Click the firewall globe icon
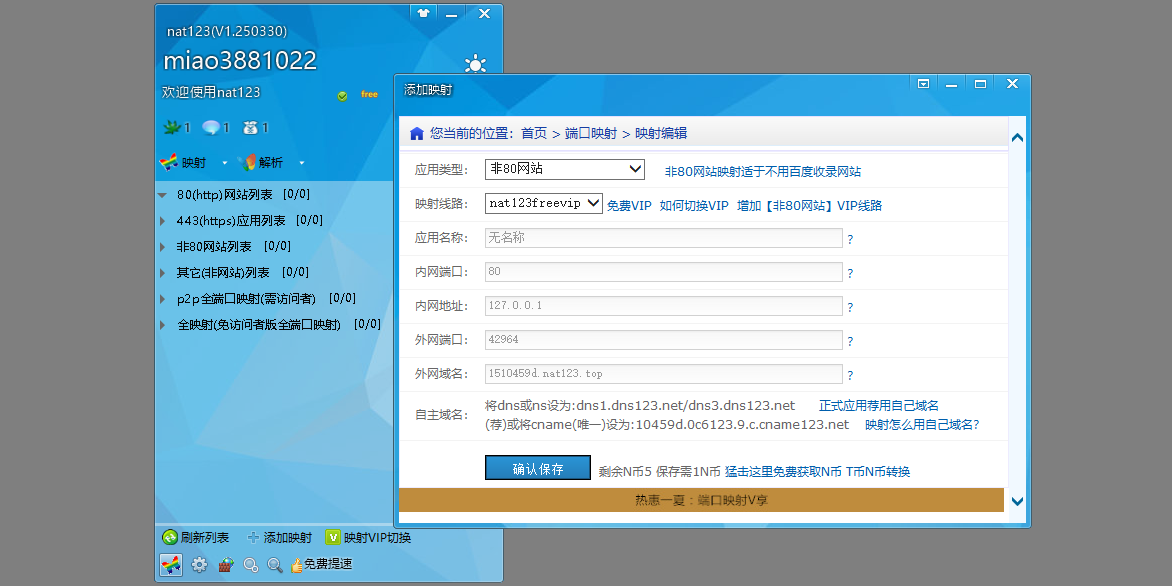This screenshot has width=1172, height=586. click(226, 565)
